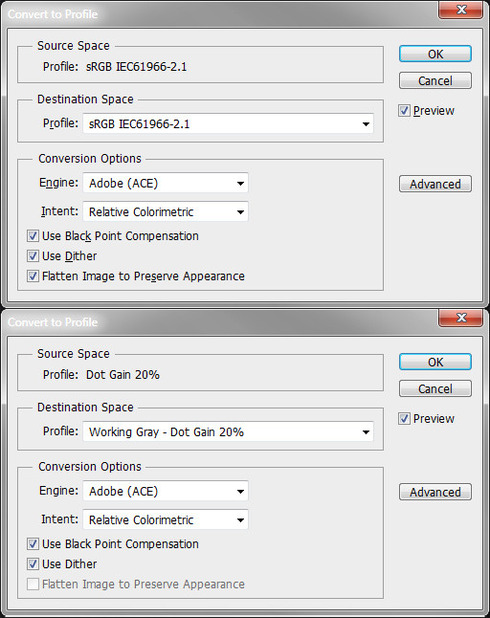
Task: Click Cancel in the top dialog
Action: pos(435,80)
